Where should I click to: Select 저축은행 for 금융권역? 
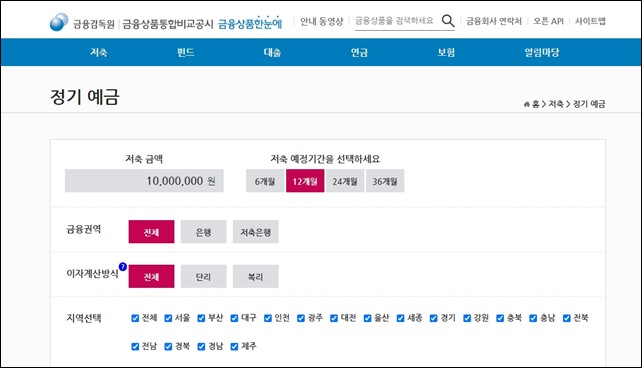coord(255,232)
